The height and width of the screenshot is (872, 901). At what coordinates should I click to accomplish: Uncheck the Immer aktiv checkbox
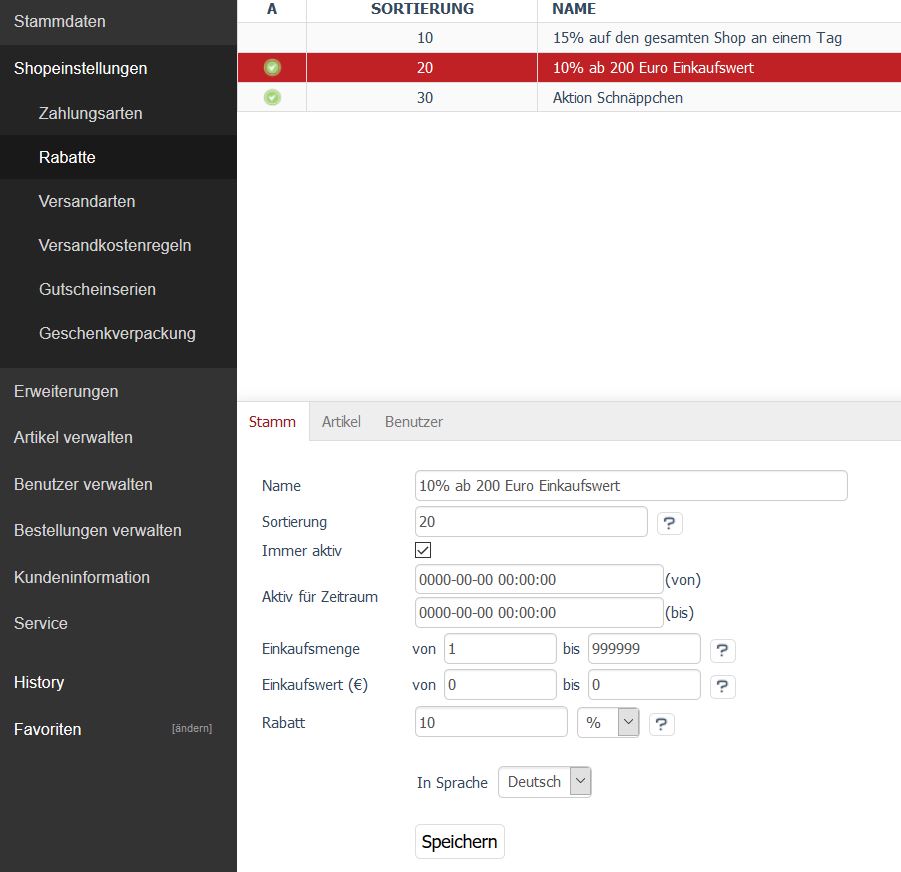point(423,550)
